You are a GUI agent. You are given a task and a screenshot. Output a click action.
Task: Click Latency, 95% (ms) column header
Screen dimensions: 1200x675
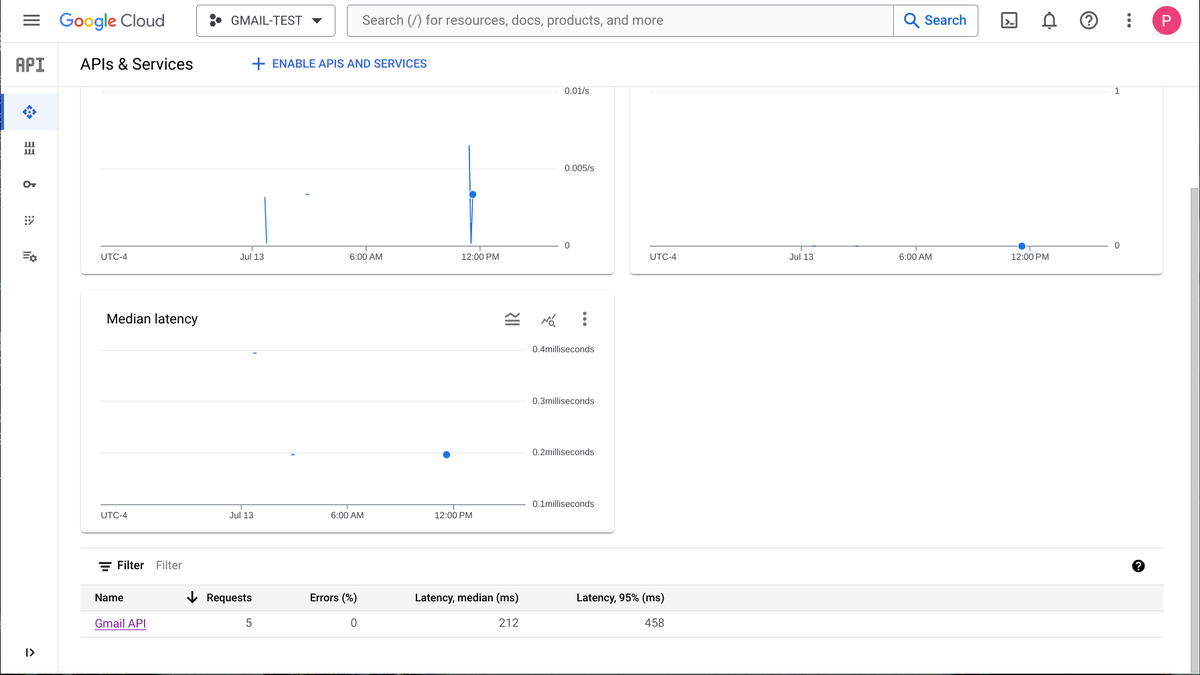coord(620,598)
